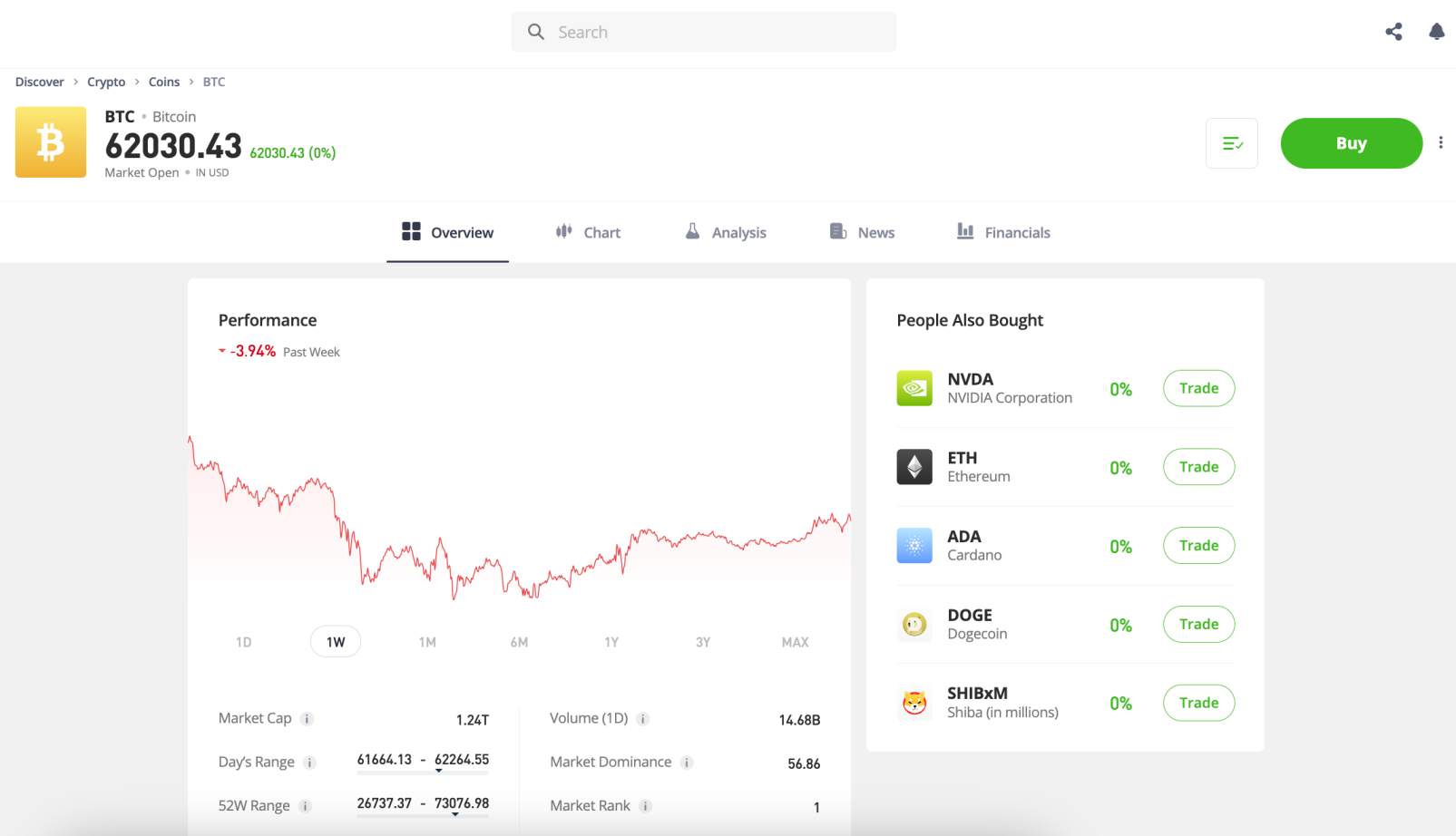Go to Crypto breadcrumb link

point(106,82)
